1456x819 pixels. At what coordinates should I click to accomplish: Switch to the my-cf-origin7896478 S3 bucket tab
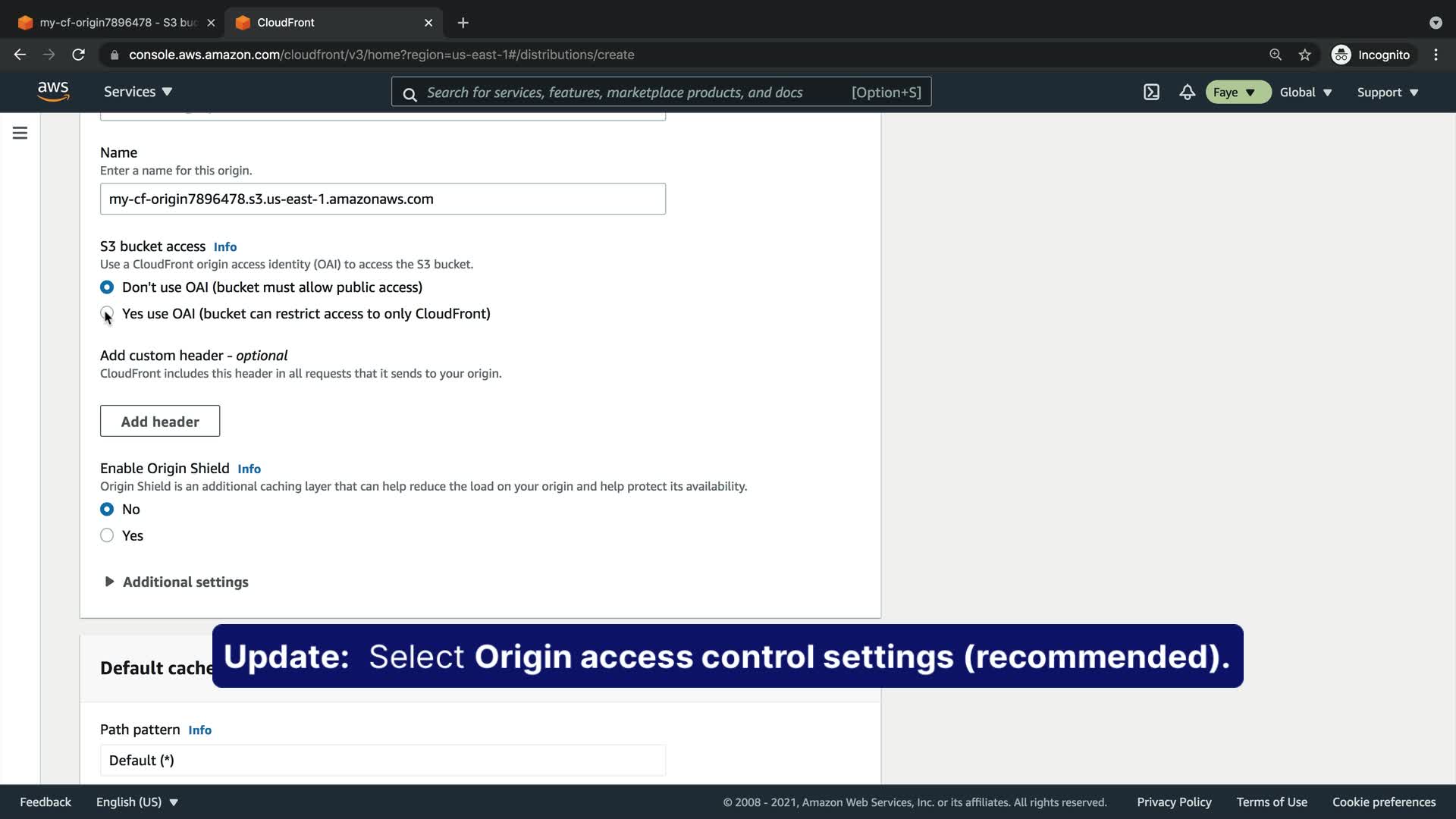click(118, 23)
